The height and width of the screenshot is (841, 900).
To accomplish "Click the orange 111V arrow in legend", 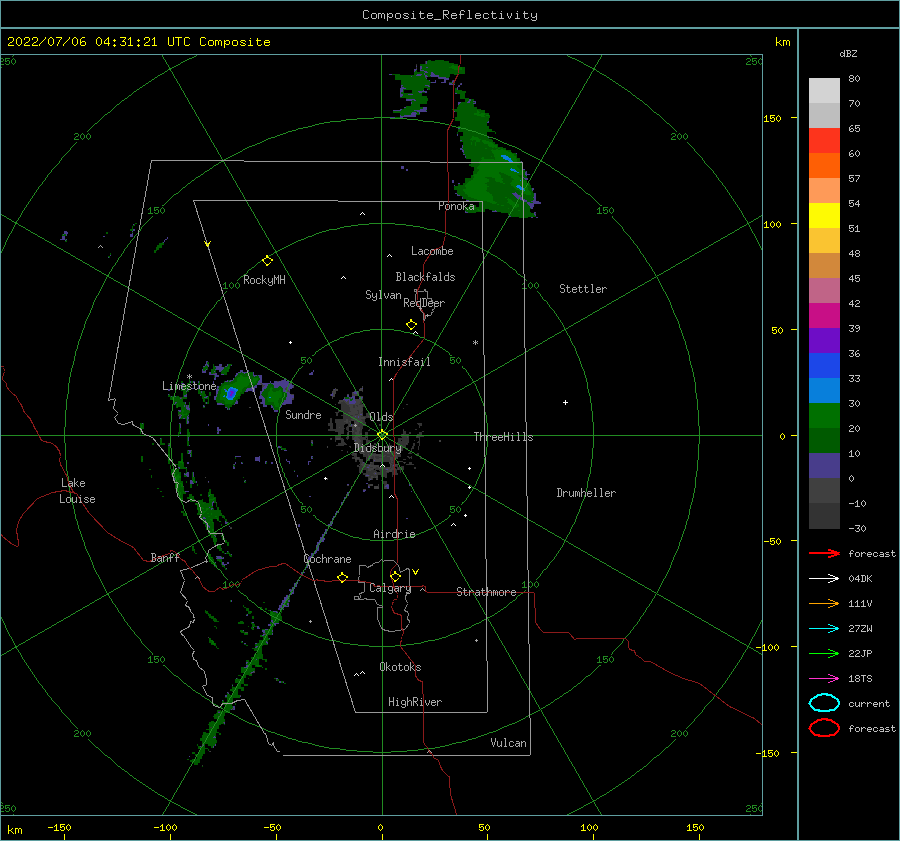I will click(824, 603).
